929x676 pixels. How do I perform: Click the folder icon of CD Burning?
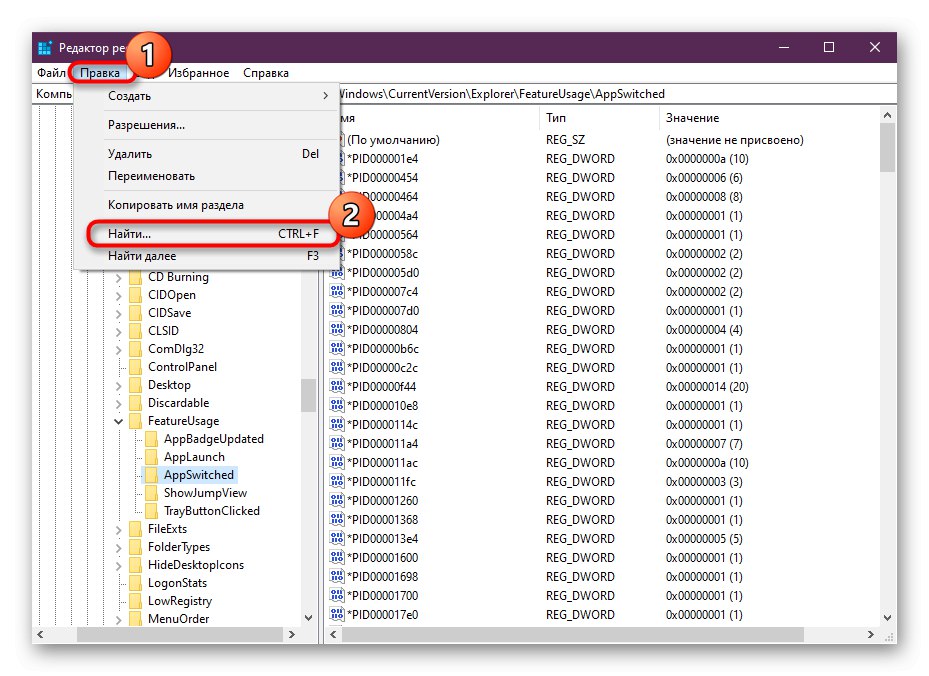pos(136,277)
